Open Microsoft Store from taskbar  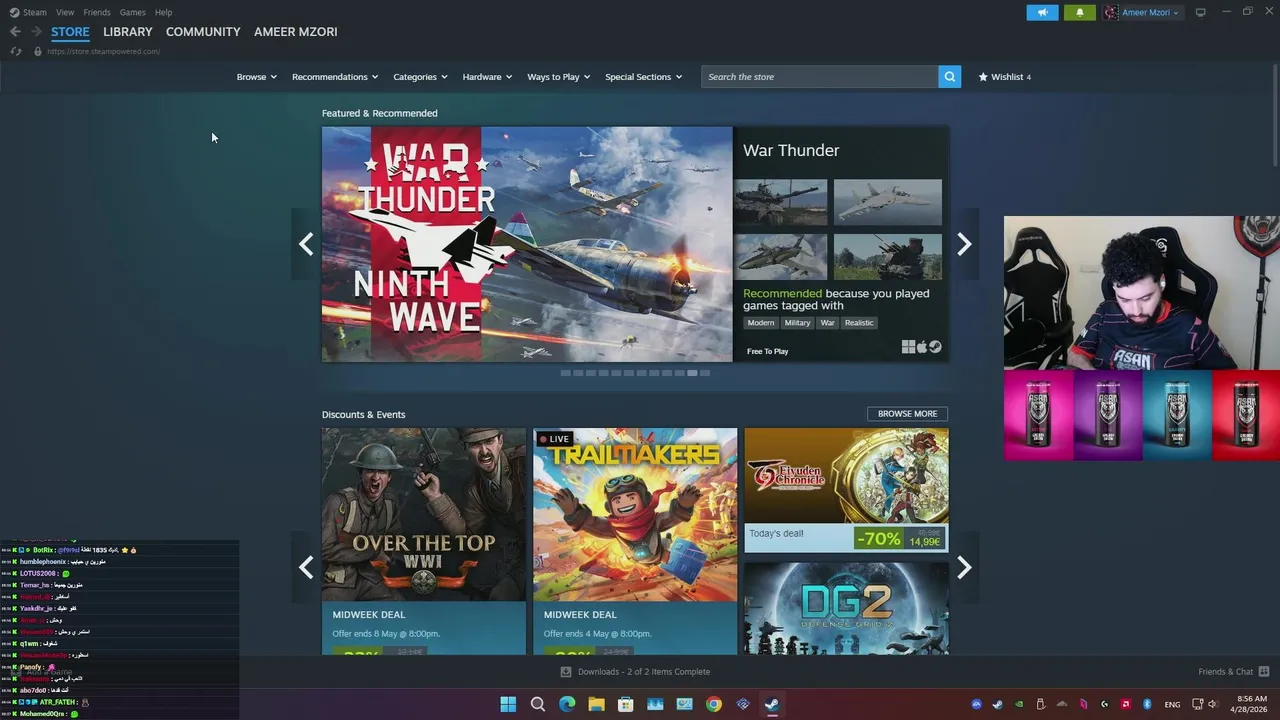coord(626,704)
